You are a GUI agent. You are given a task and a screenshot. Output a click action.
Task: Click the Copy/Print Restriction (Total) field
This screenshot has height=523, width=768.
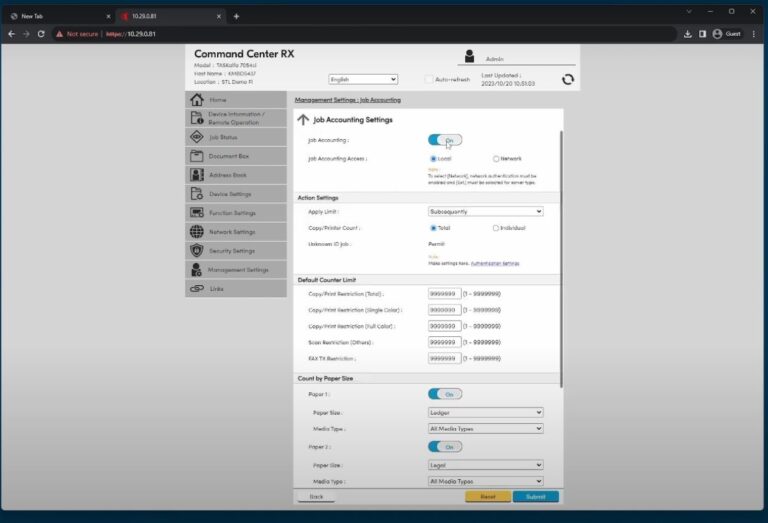444,294
